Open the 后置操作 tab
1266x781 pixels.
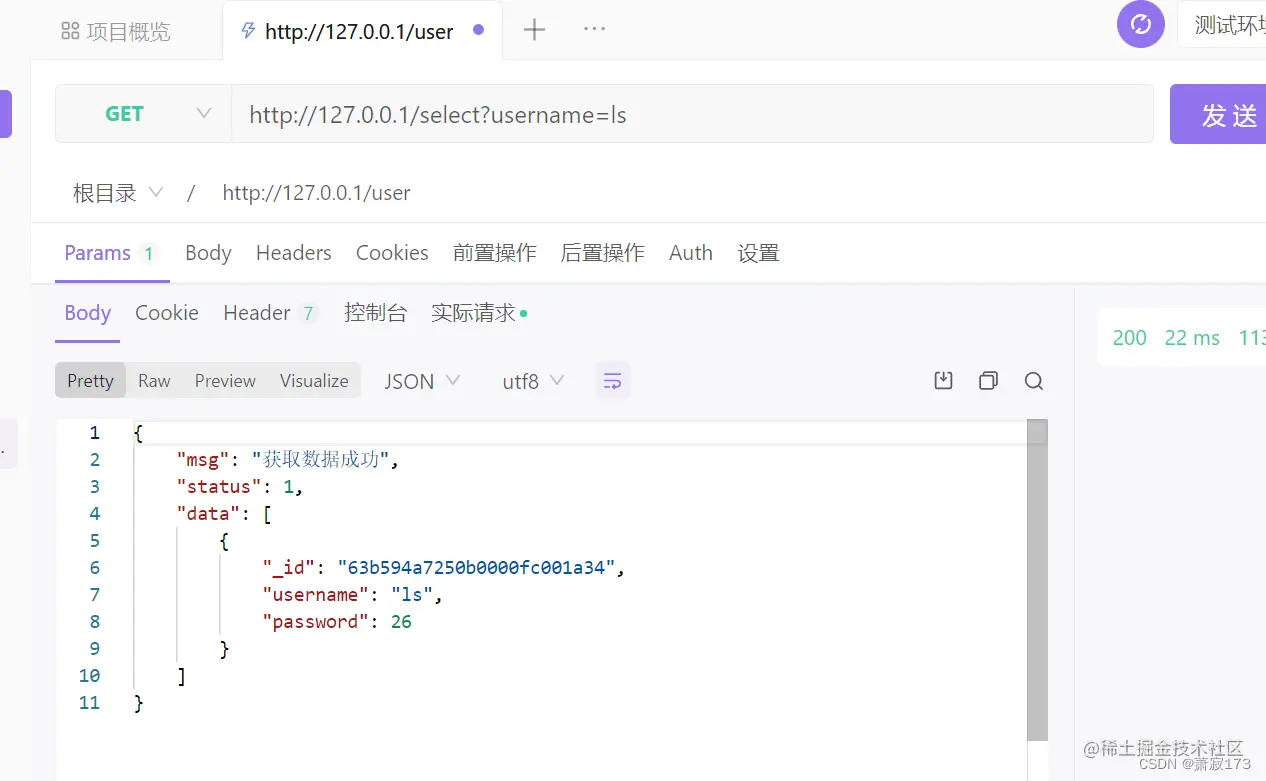click(x=602, y=253)
